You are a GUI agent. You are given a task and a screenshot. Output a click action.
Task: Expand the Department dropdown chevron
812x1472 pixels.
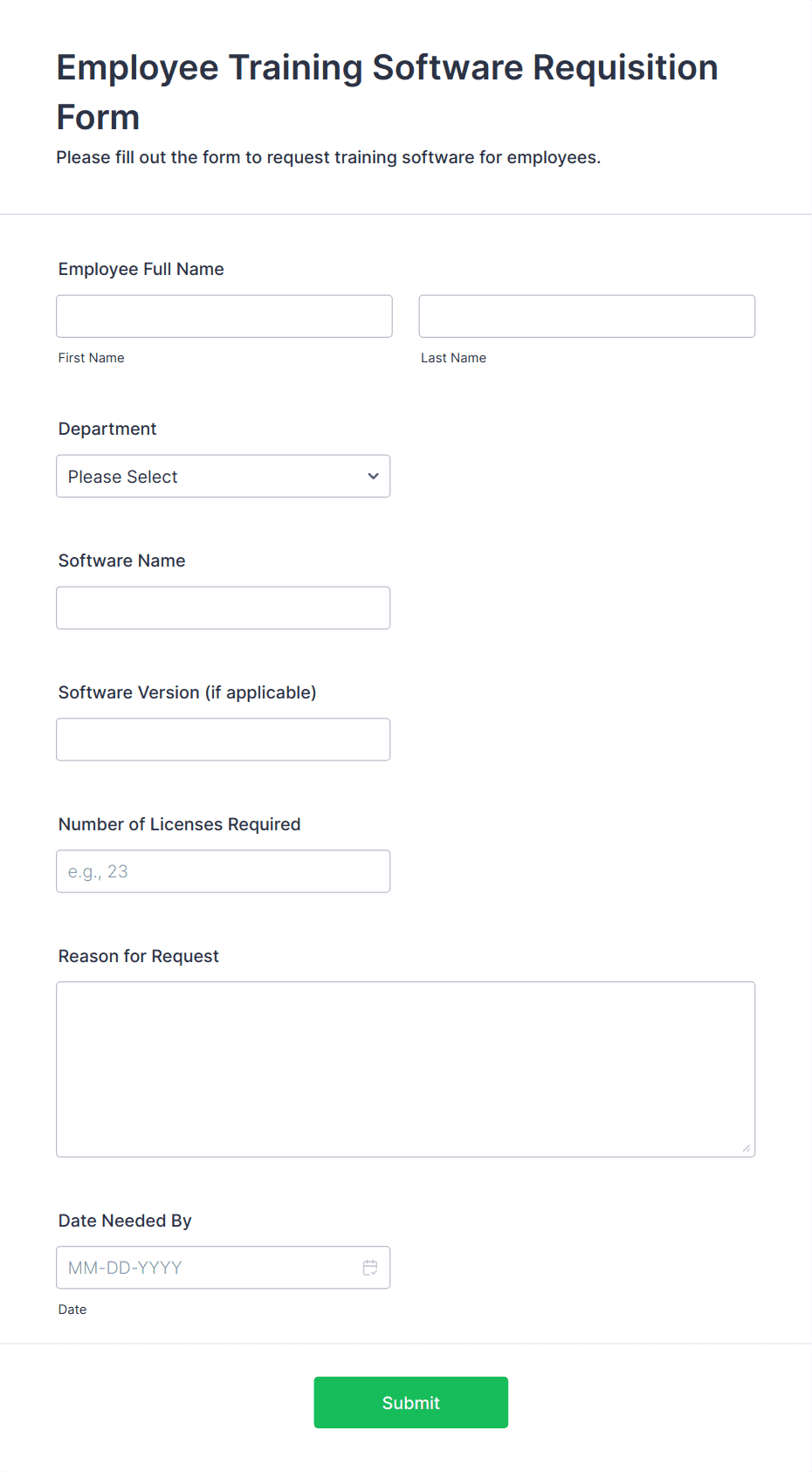(374, 477)
